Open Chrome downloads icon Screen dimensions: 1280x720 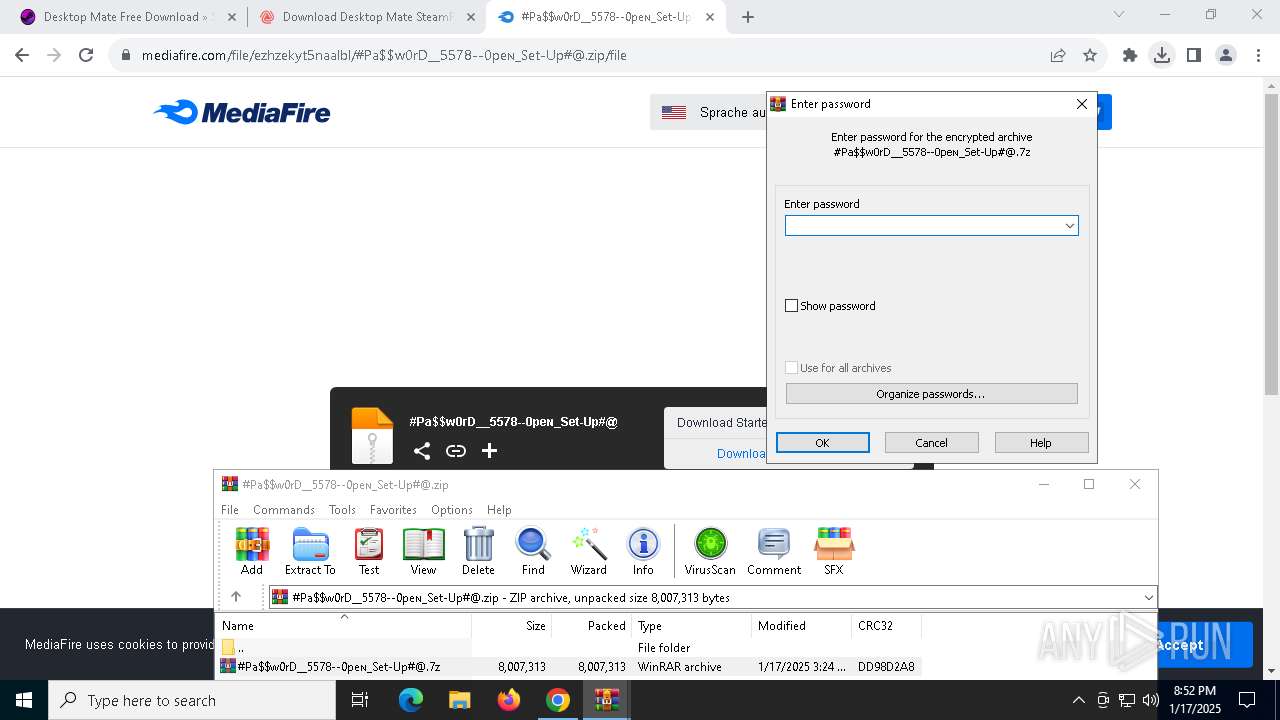tap(1161, 55)
